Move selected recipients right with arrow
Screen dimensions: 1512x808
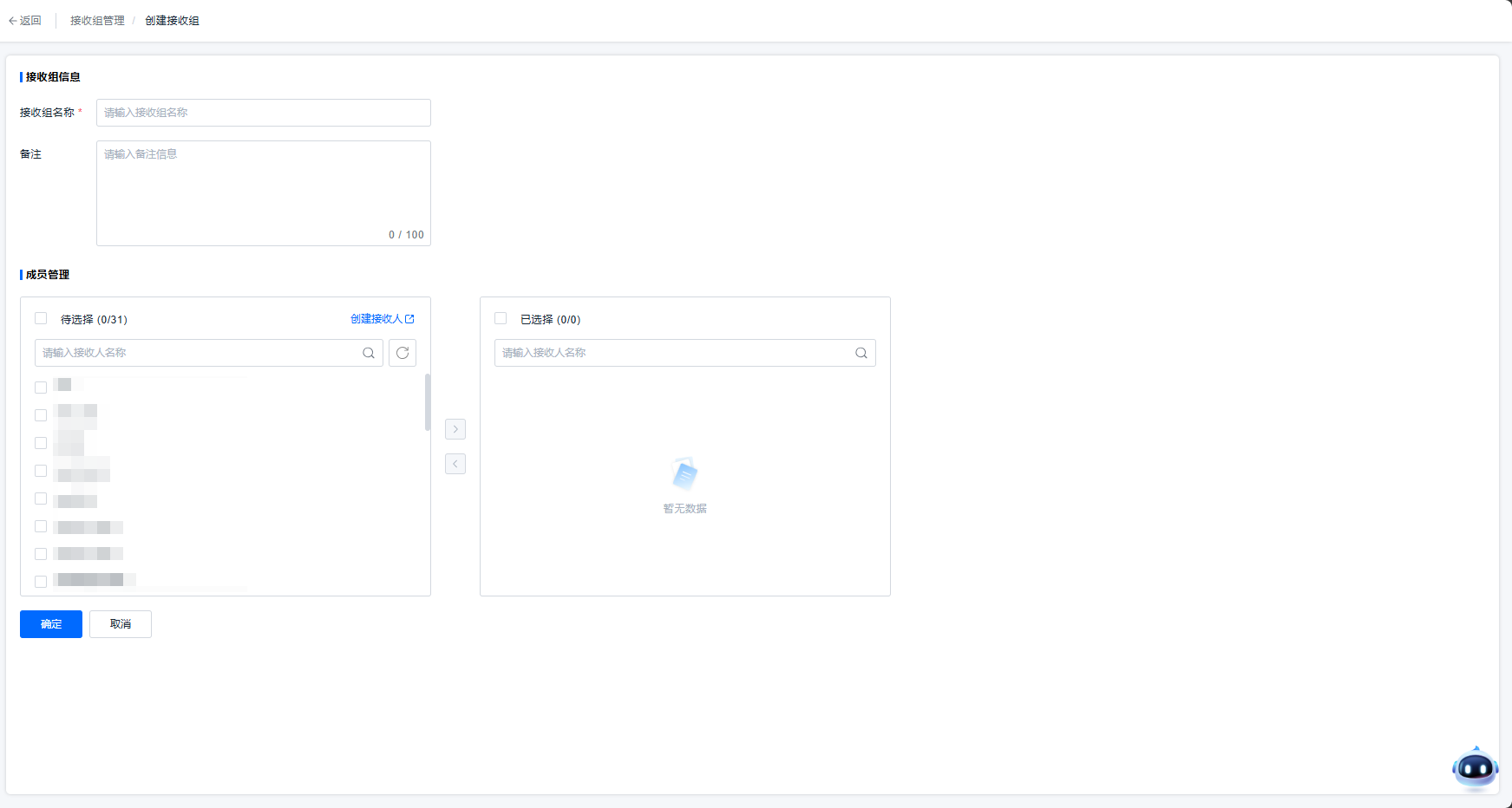point(455,429)
